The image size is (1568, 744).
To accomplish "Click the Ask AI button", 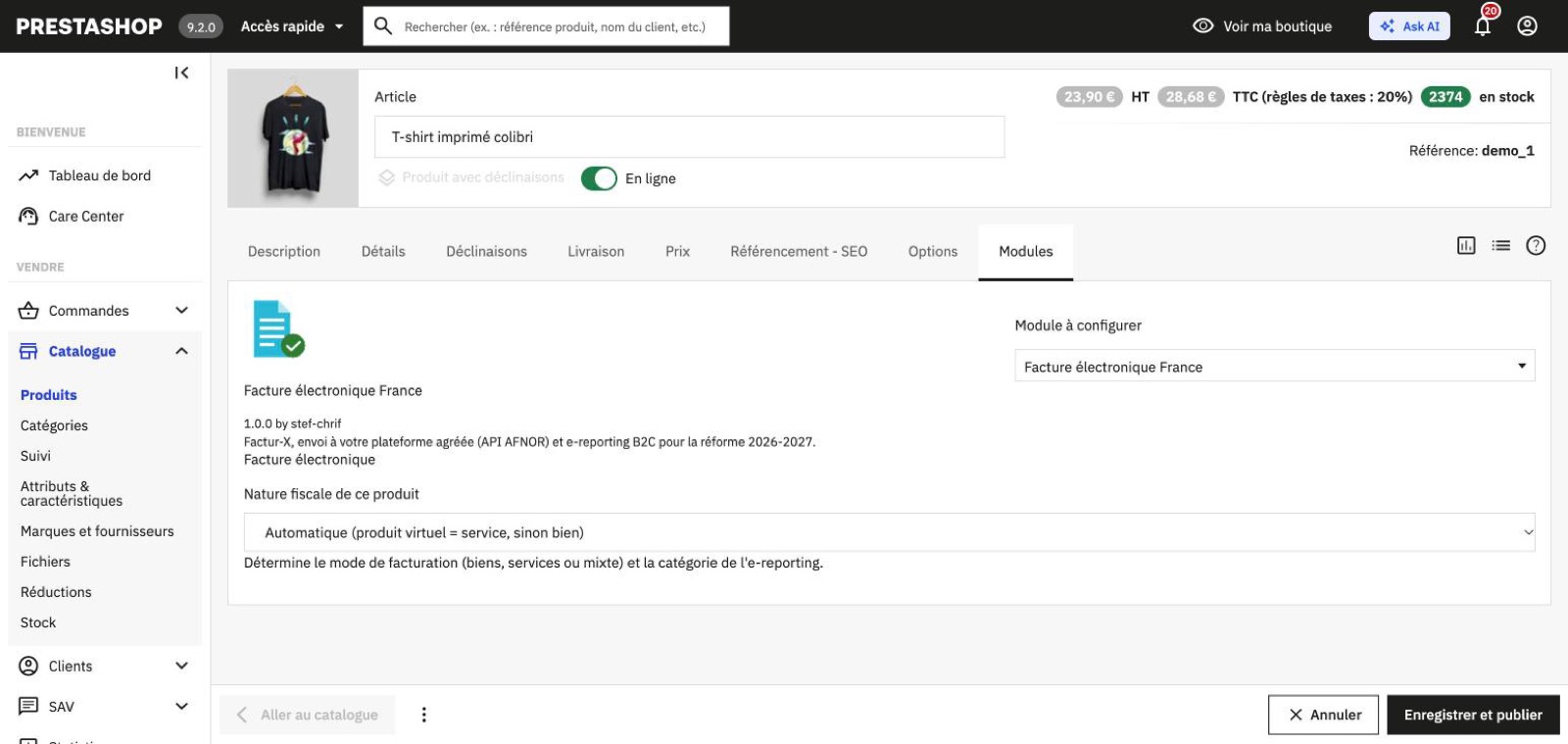I will click(1409, 26).
